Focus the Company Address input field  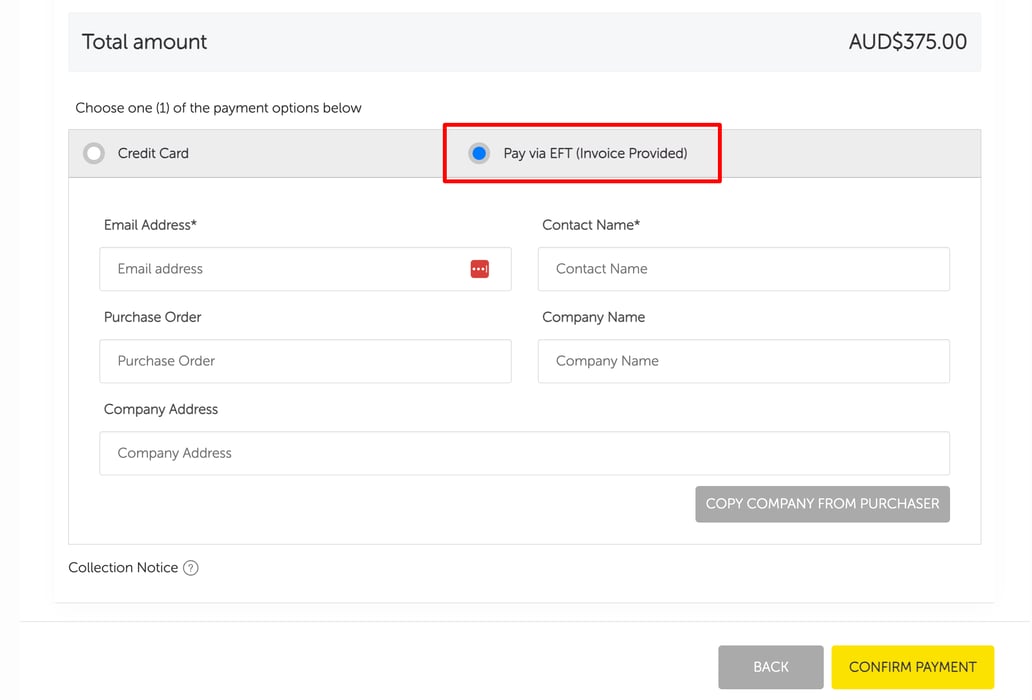point(525,453)
